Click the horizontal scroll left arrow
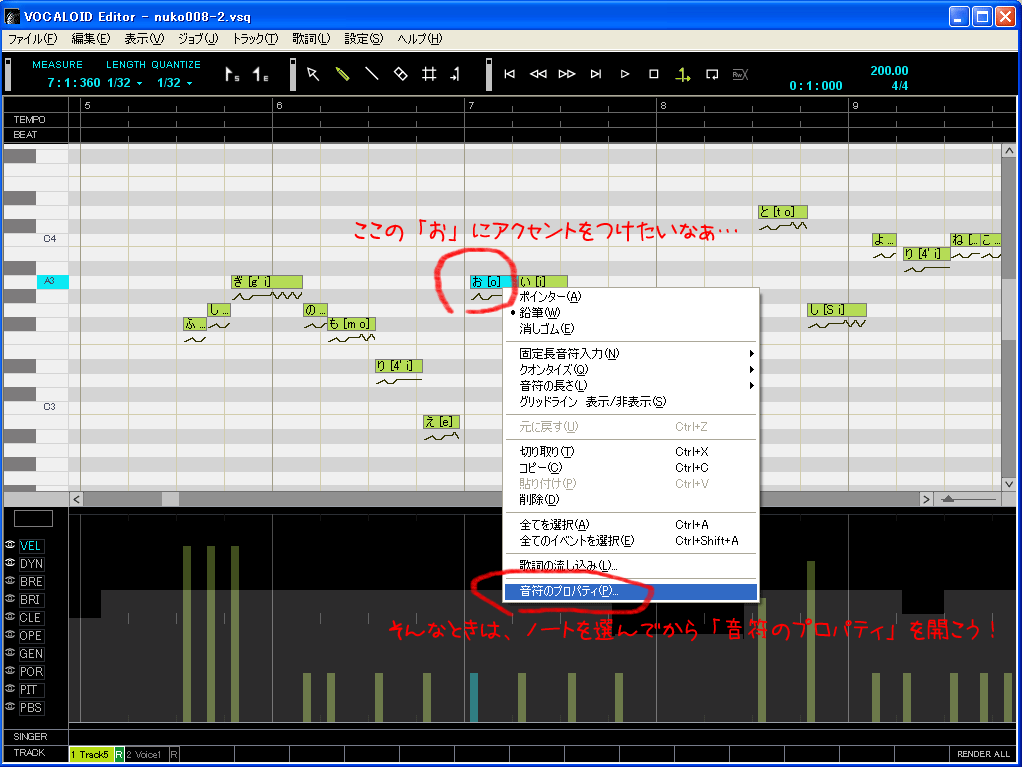Image resolution: width=1022 pixels, height=767 pixels. 76,499
